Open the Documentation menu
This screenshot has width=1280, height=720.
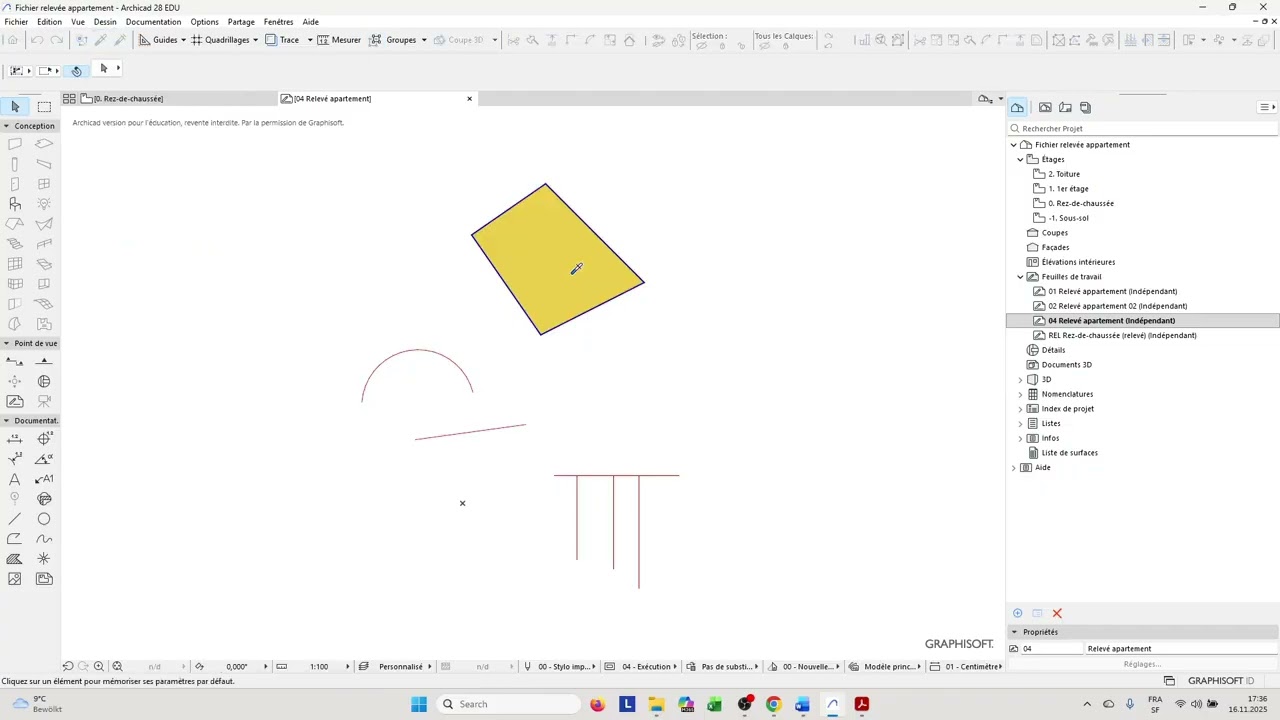tap(154, 22)
